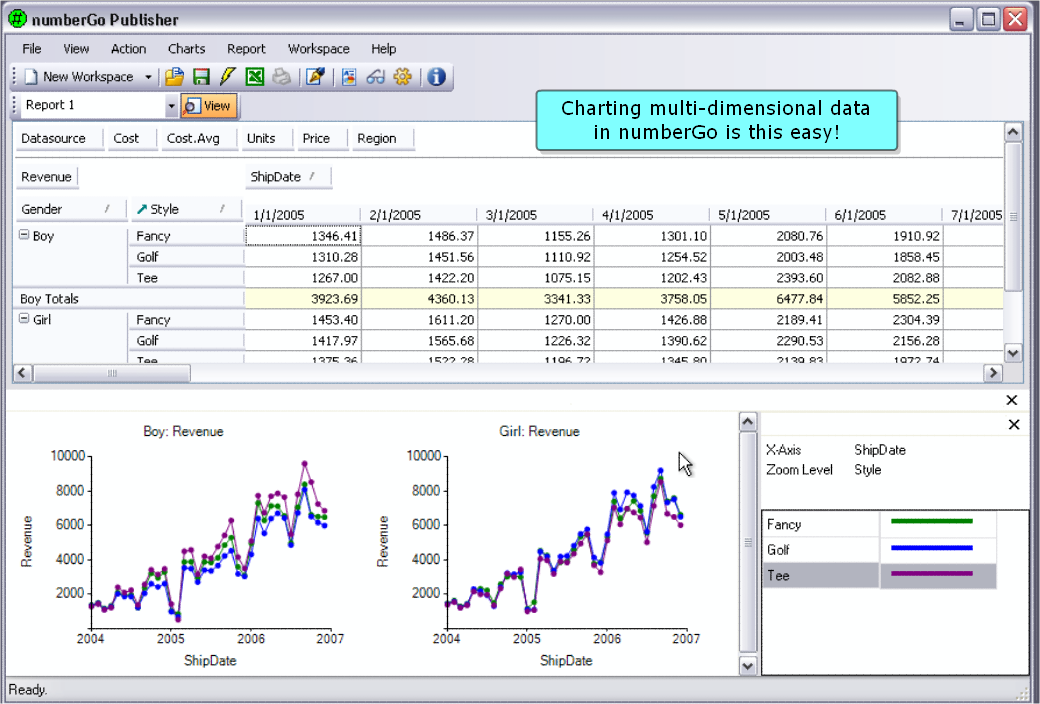Select the cell with value 2290.53
This screenshot has height=704, width=1040.
tap(768, 341)
